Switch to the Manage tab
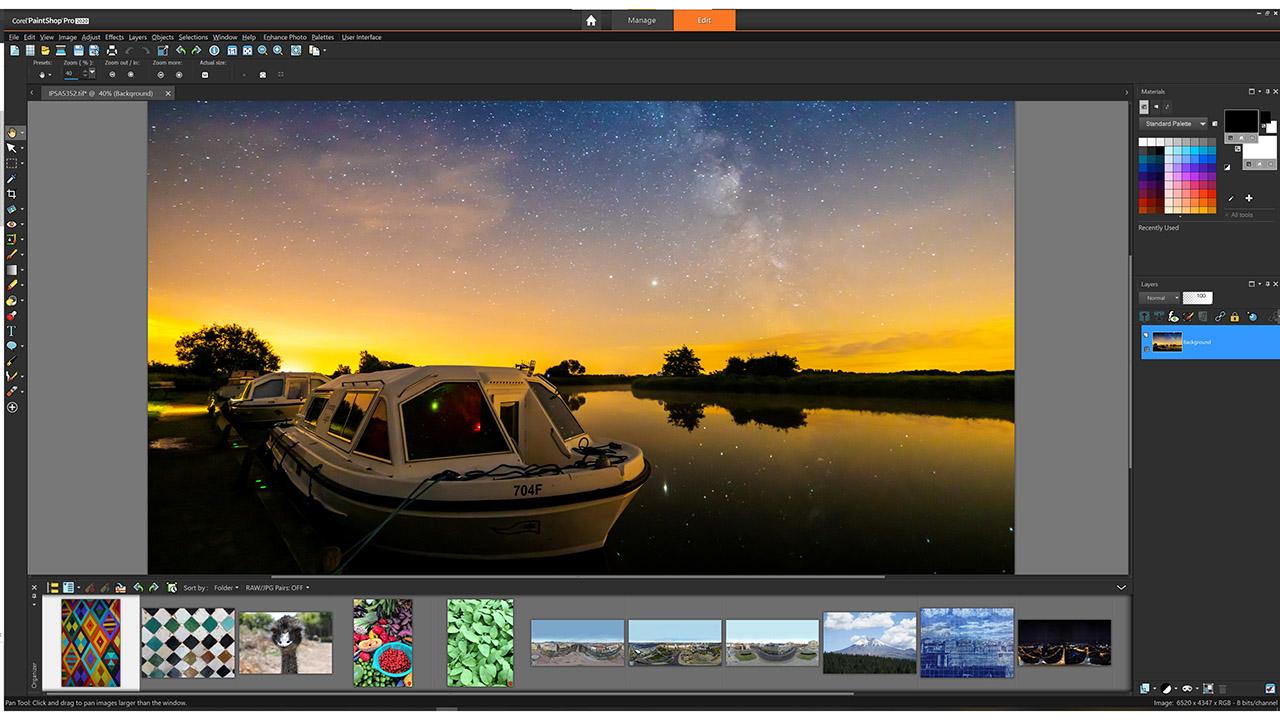Screen dimensions: 1280x720 click(x=641, y=19)
